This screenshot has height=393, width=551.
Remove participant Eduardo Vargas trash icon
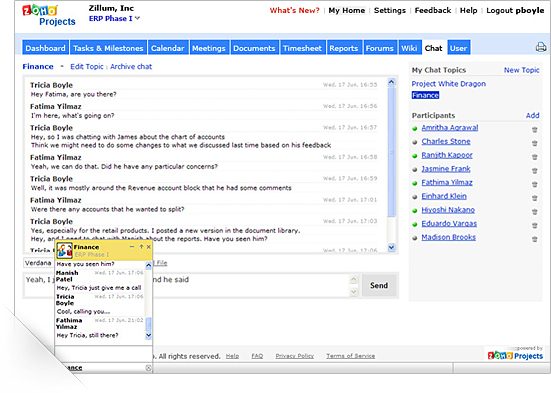click(x=534, y=225)
